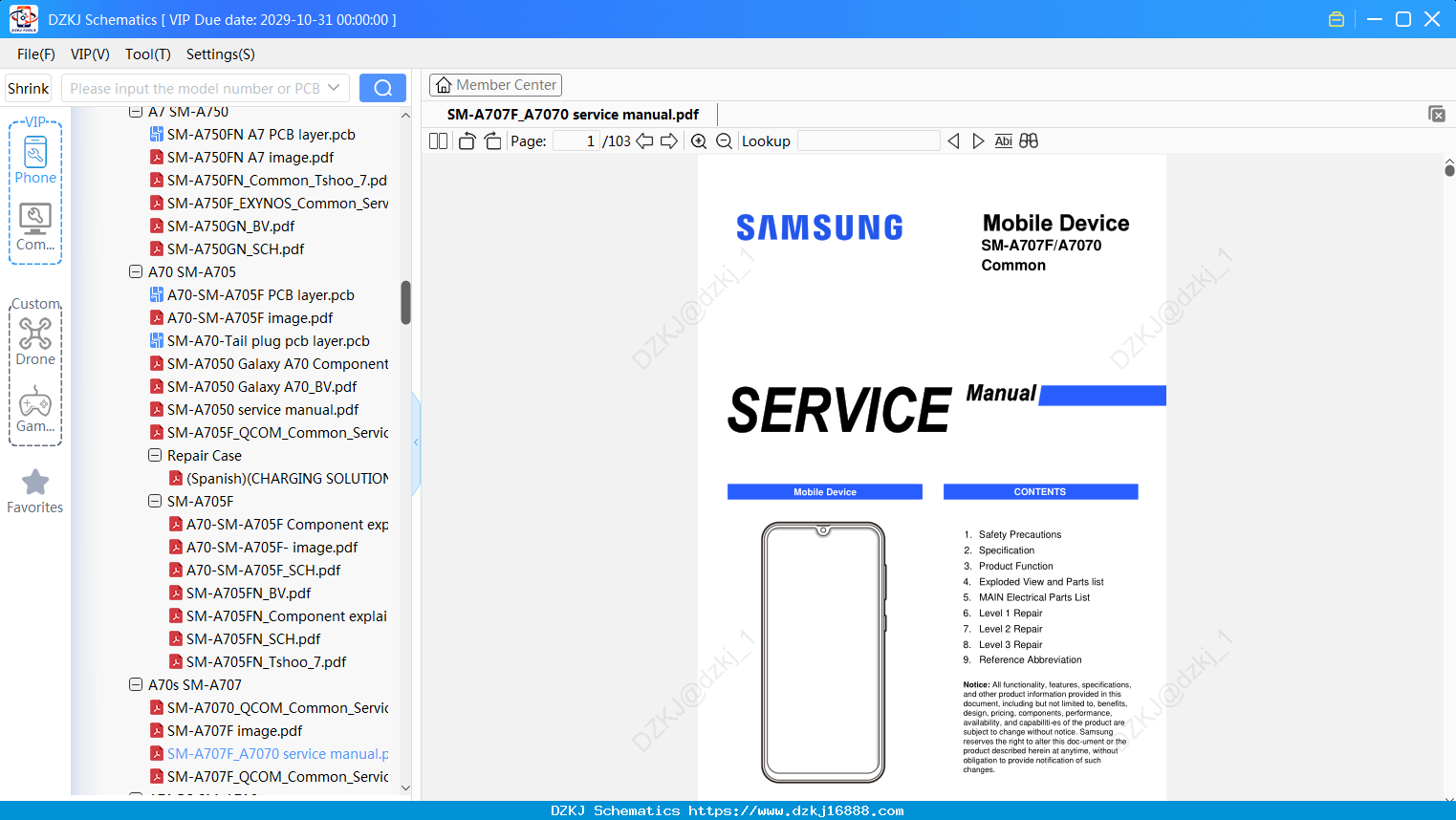Close all tabs icon at top right

point(1437,114)
